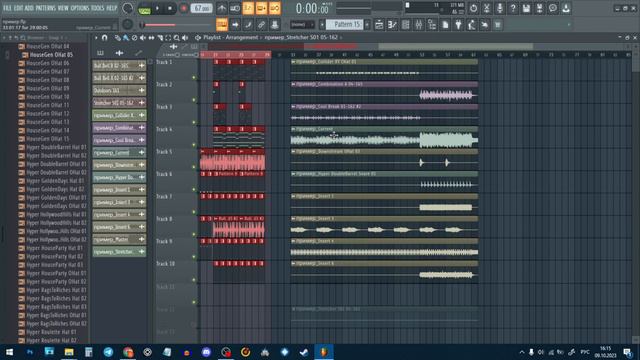Toggle the loop recording icon
This screenshot has height=360, width=640.
coord(275,8)
